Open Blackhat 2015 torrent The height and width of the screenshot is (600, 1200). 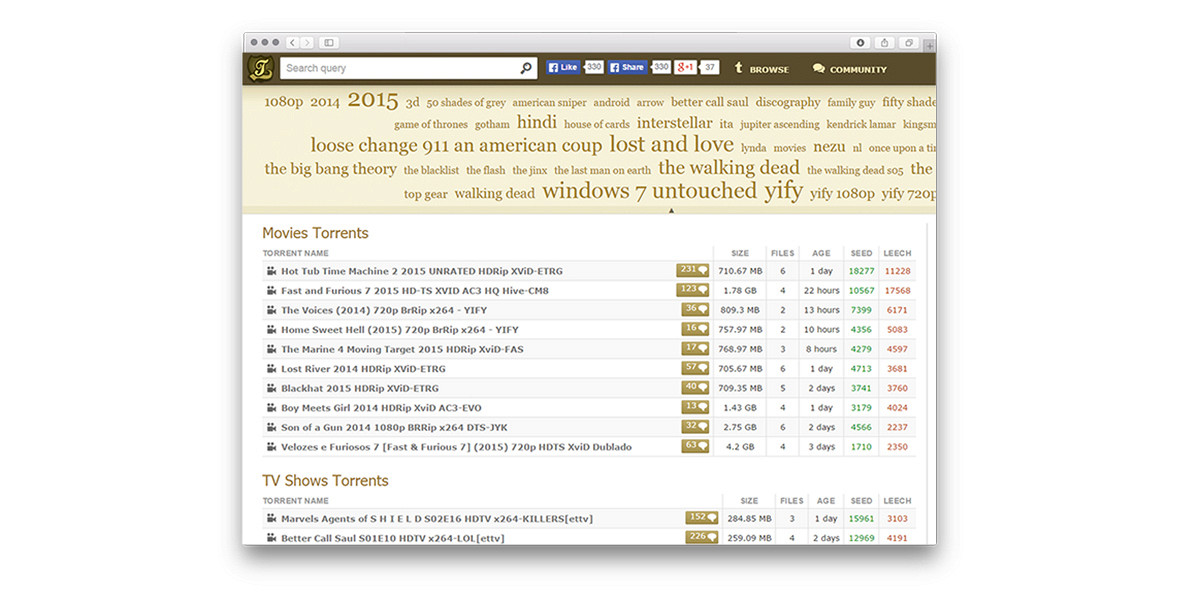(x=359, y=388)
